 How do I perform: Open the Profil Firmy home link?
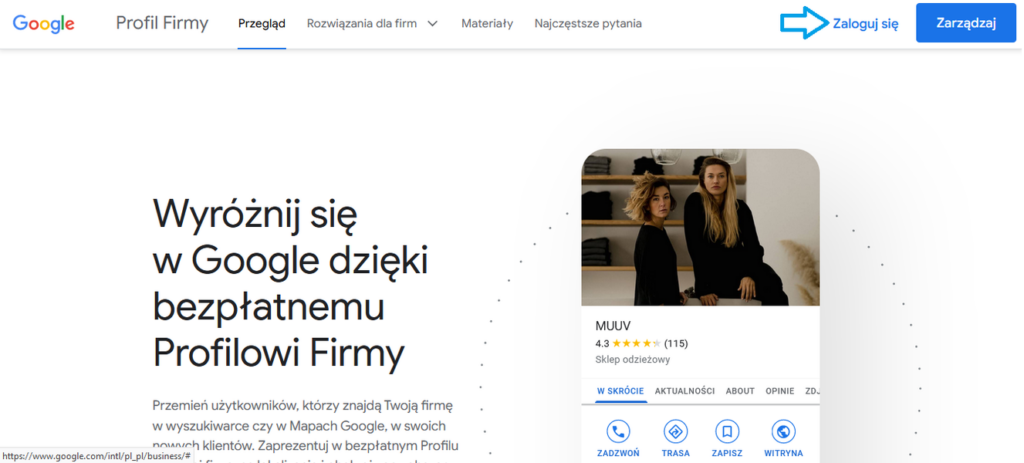point(162,24)
